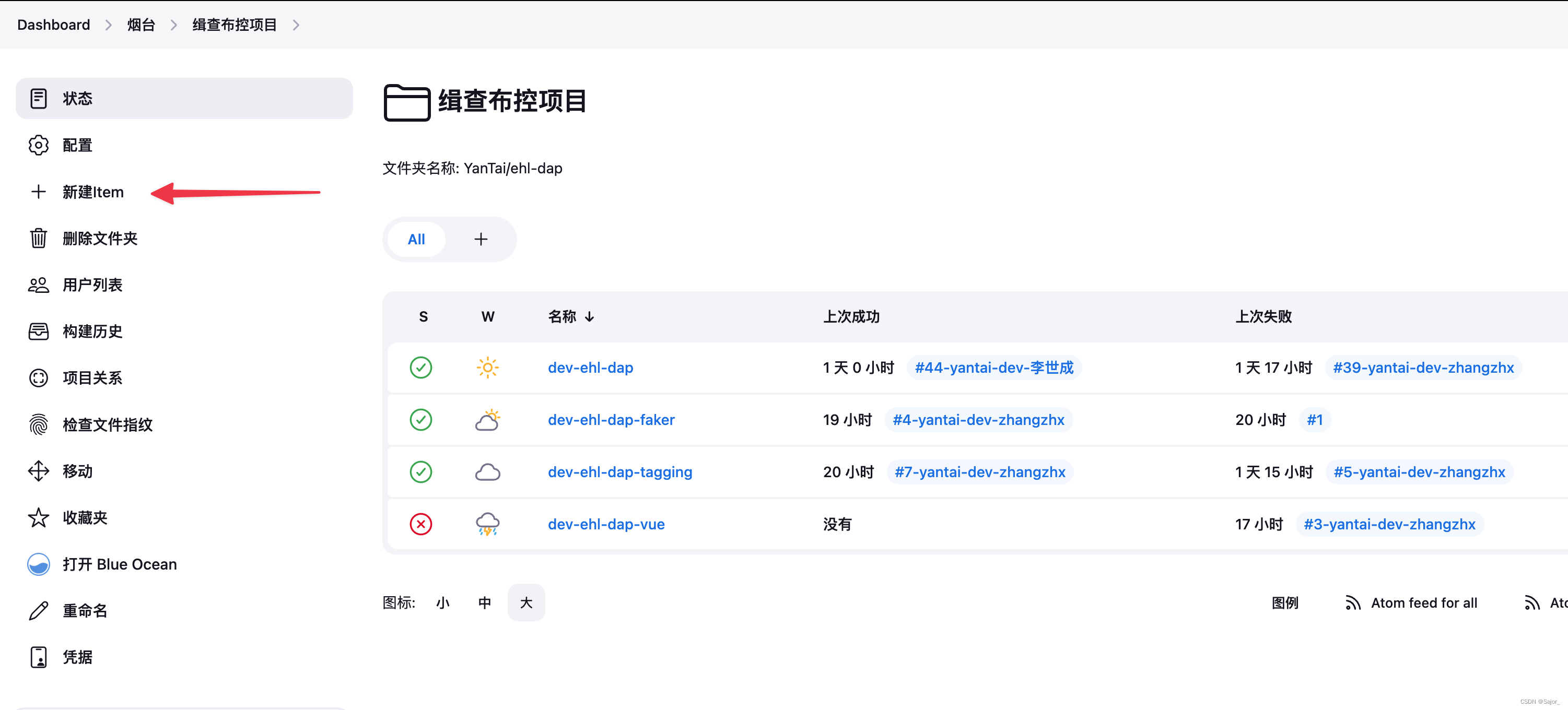
Task: Click the sunny weather icon for dev-ehl-dap
Action: click(487, 368)
